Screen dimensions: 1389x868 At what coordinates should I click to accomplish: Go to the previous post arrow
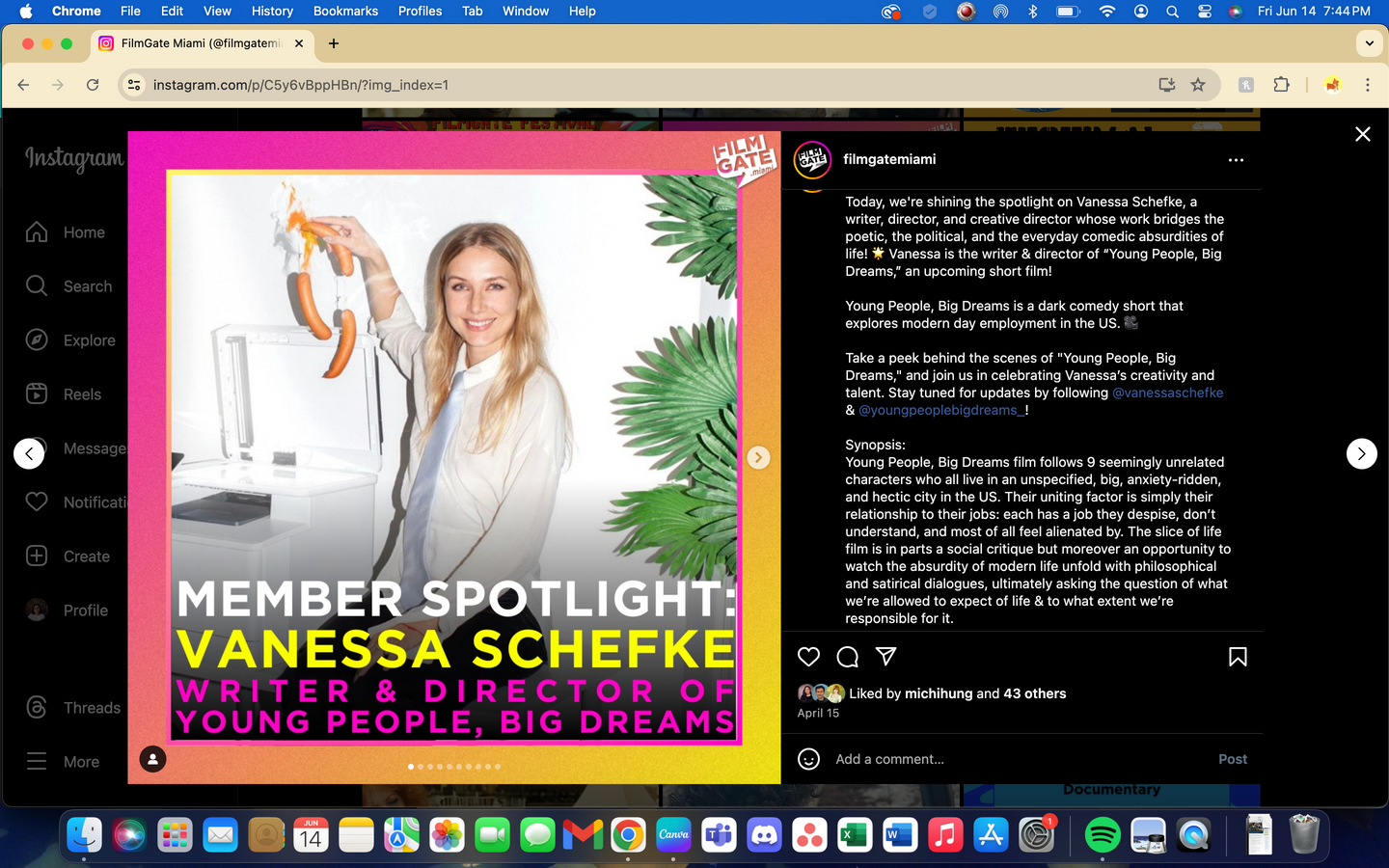coord(29,453)
